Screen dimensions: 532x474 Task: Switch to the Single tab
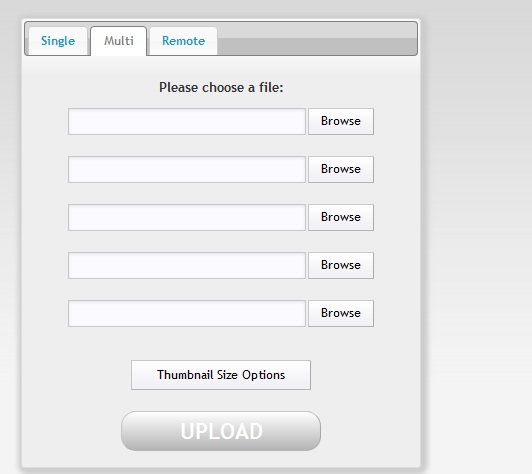[58, 41]
